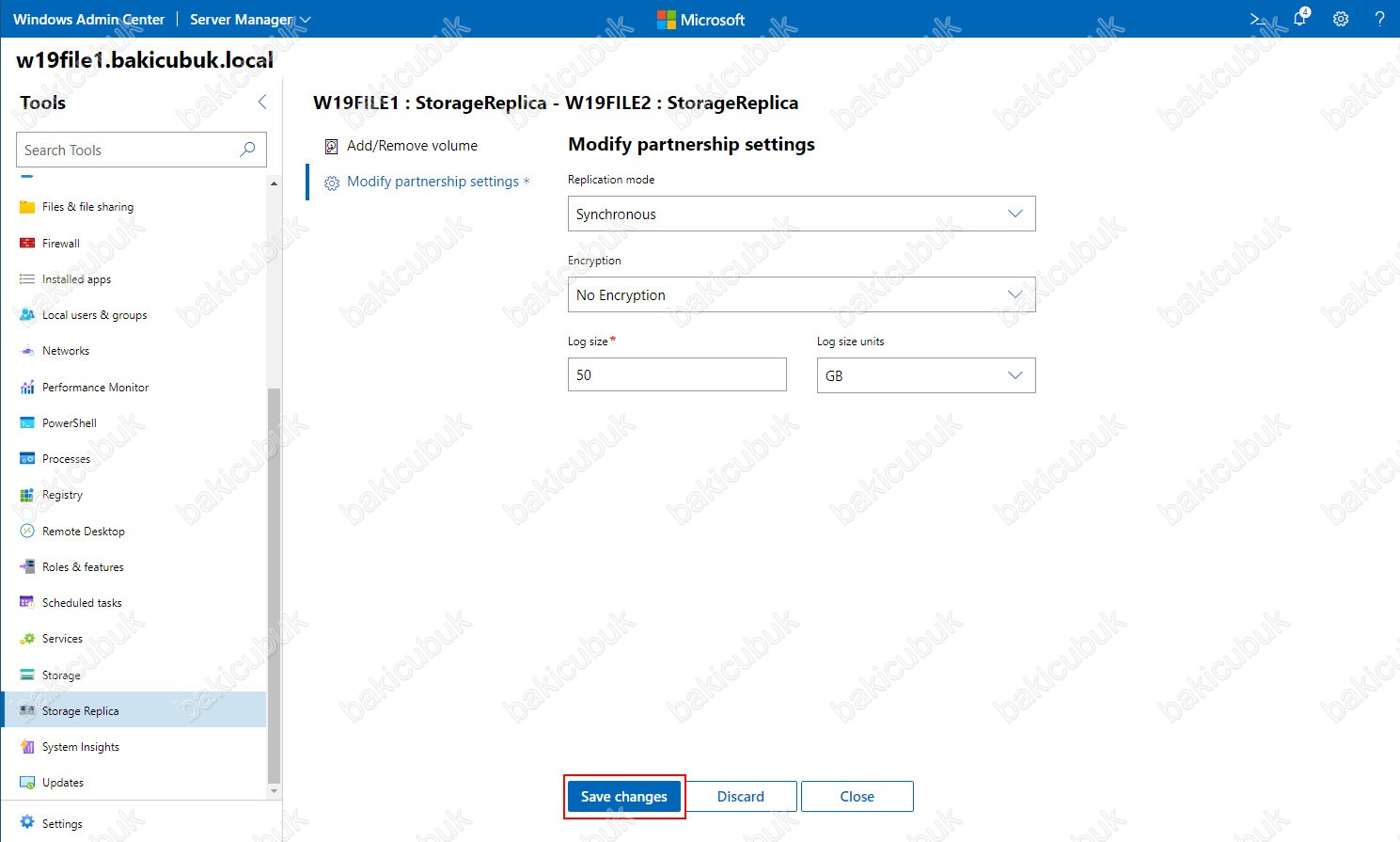Click the Registry icon

click(x=27, y=495)
